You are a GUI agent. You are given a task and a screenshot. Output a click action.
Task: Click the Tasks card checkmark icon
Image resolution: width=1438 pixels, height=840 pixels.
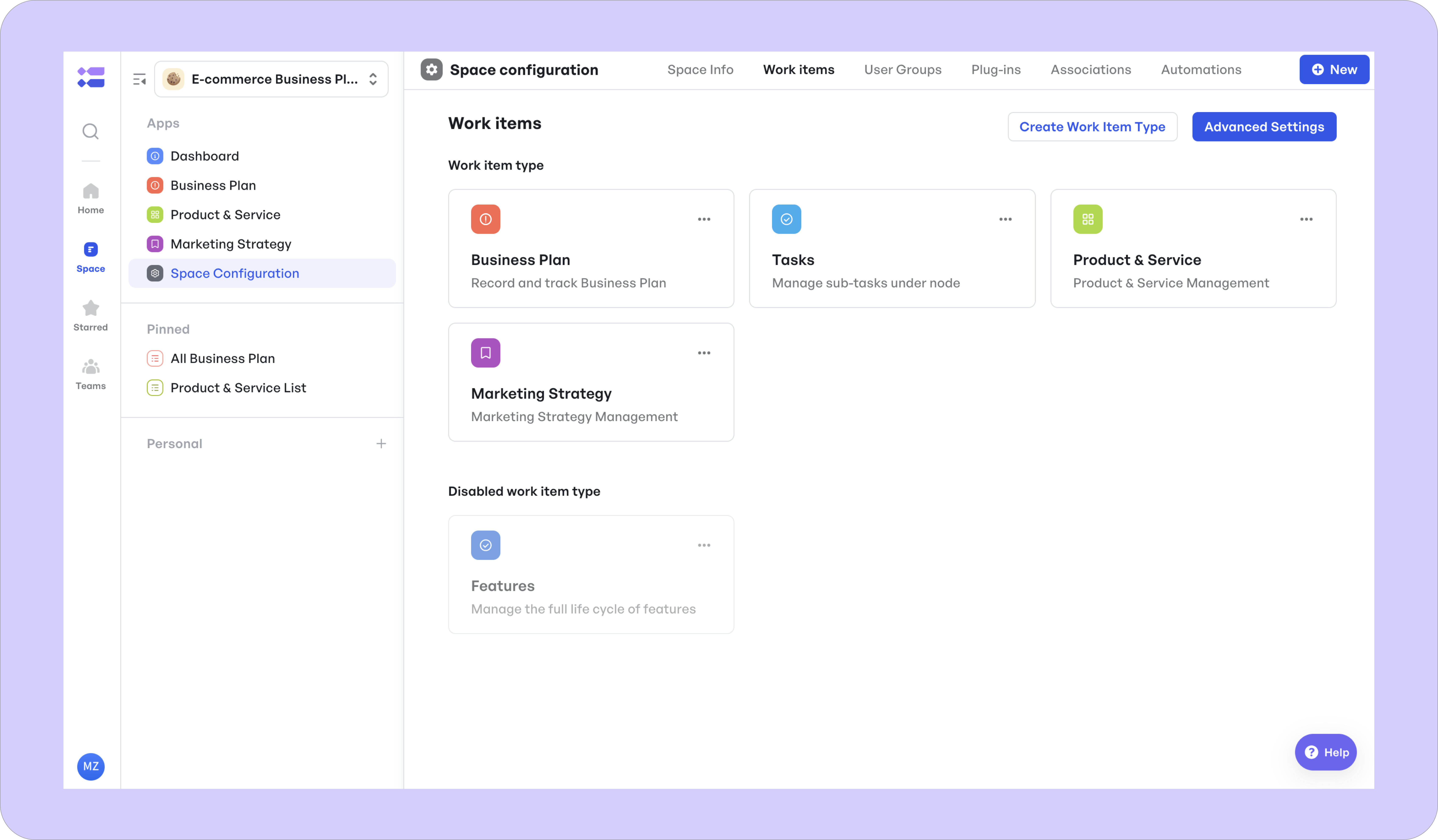pos(786,219)
